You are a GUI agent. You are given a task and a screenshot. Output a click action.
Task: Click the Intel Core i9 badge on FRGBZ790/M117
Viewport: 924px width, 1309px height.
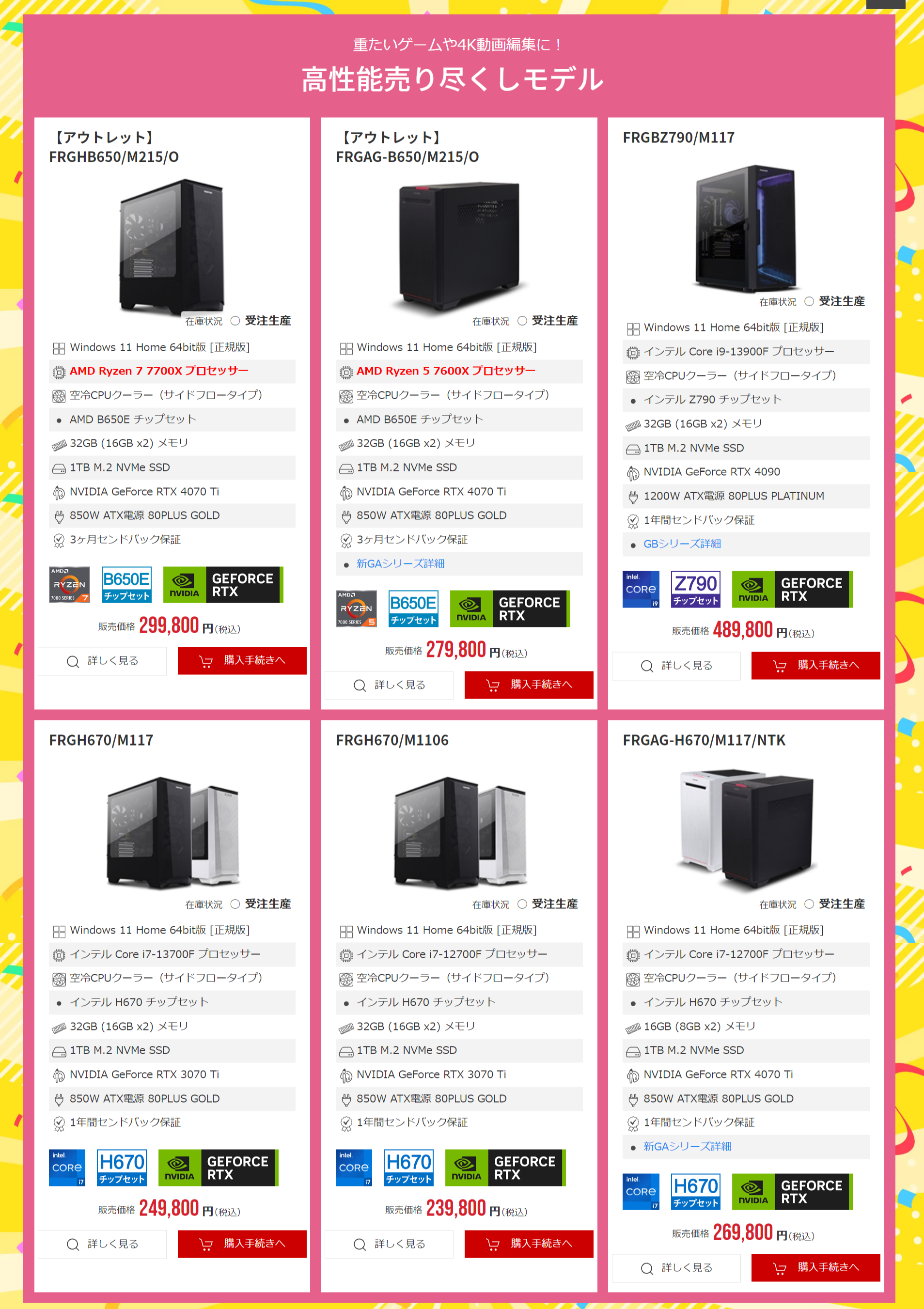(641, 589)
